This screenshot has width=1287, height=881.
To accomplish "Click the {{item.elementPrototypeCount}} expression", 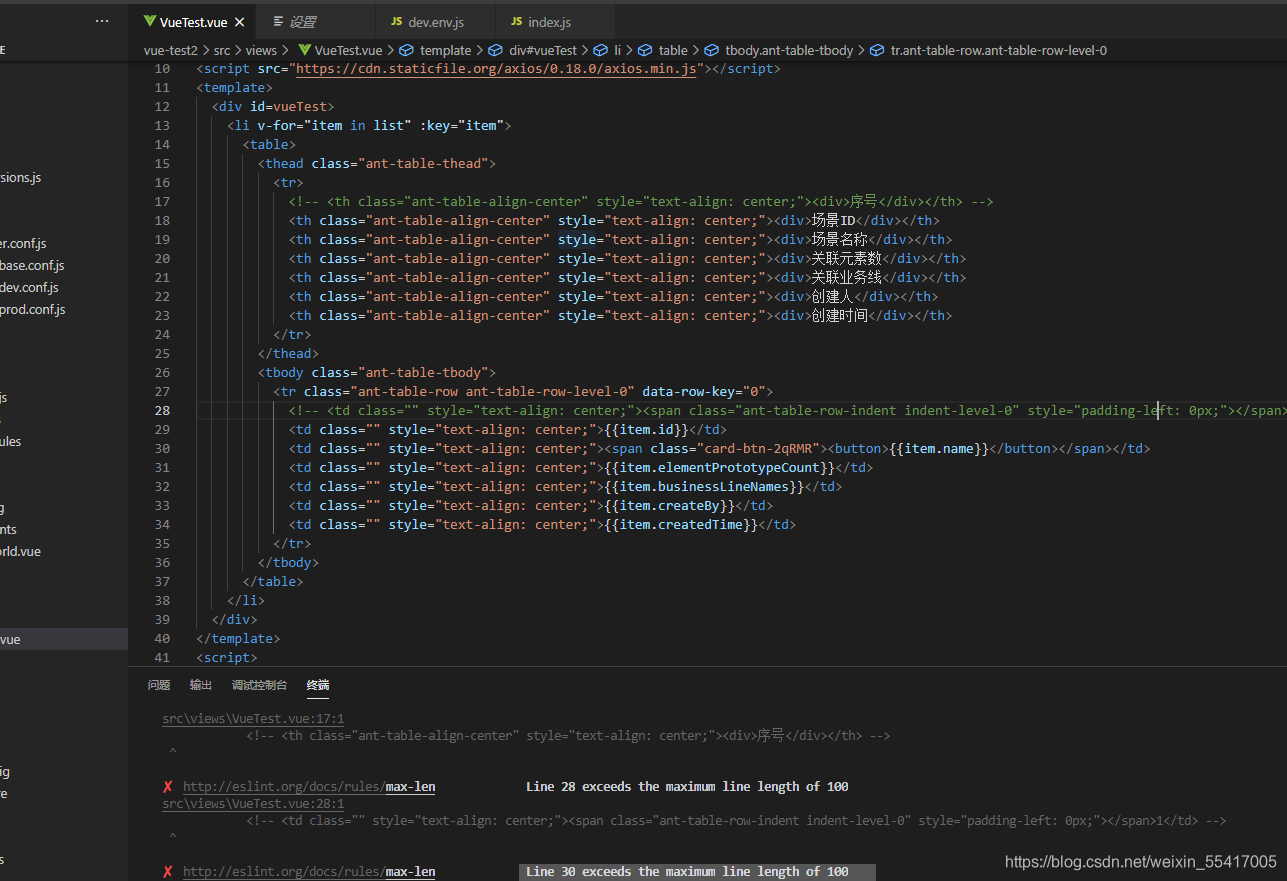I will click(x=719, y=468).
